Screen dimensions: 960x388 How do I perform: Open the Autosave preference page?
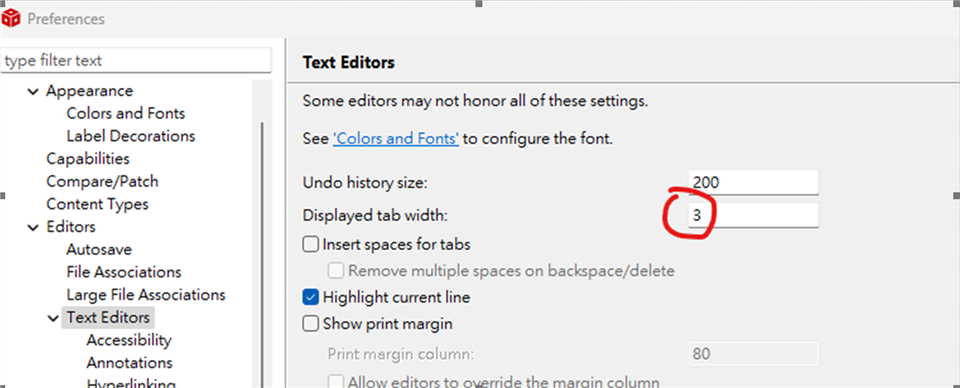coord(99,250)
